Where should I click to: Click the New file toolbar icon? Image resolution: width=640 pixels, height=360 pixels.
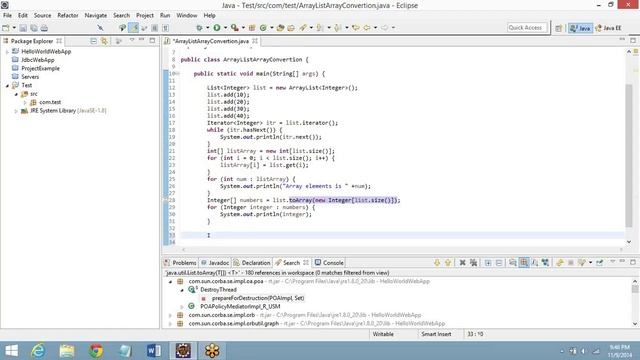pos(6,28)
